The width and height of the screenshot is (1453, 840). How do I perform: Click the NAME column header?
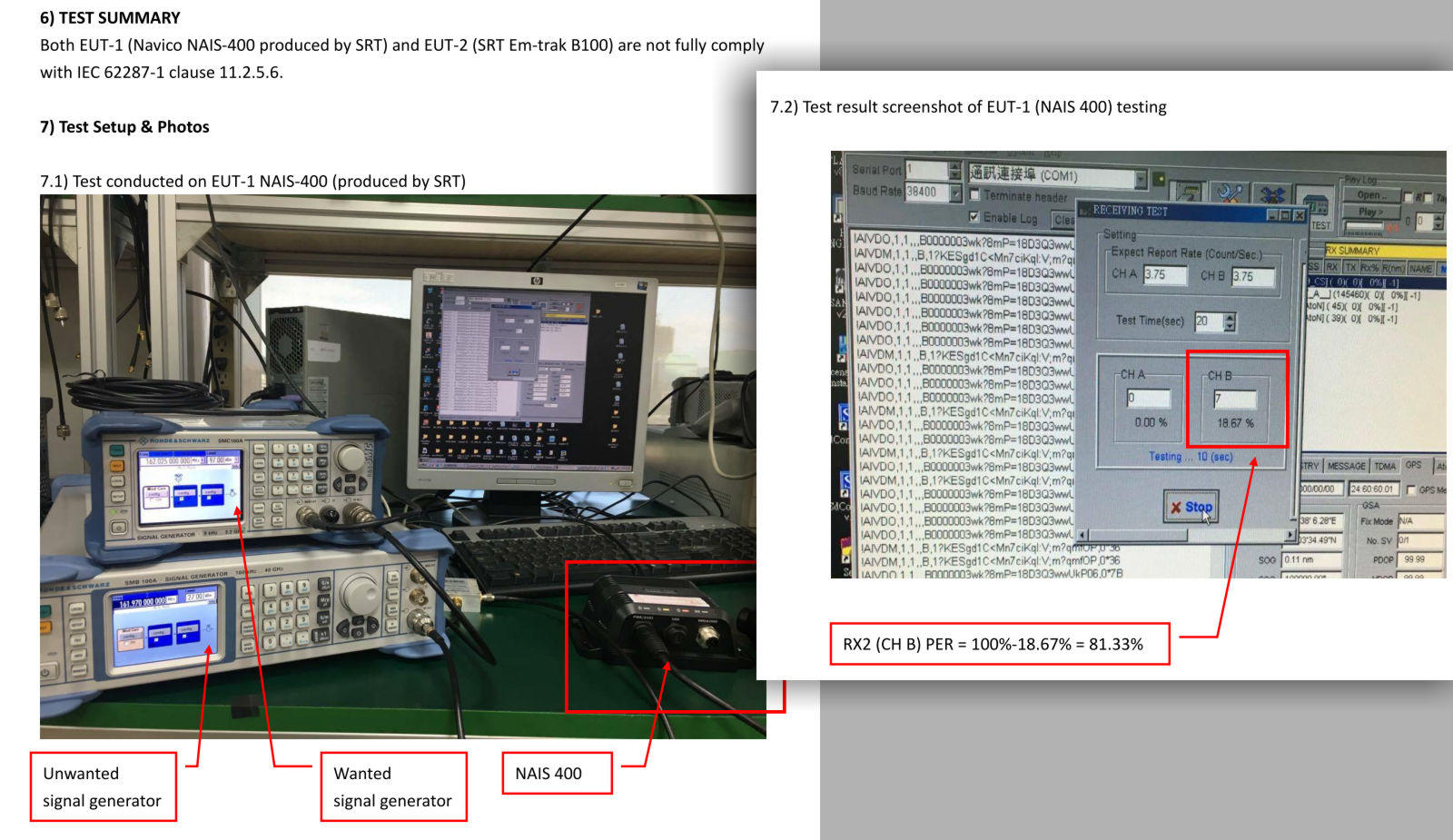(x=1420, y=269)
